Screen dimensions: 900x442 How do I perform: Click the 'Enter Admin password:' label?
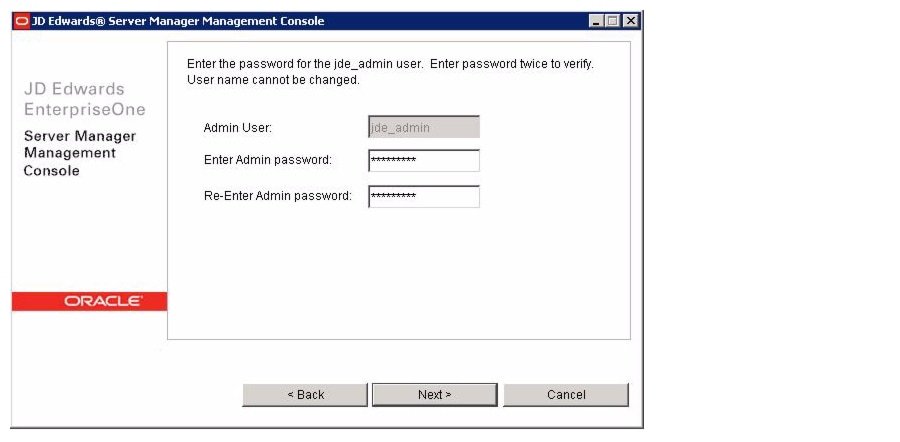tap(267, 160)
